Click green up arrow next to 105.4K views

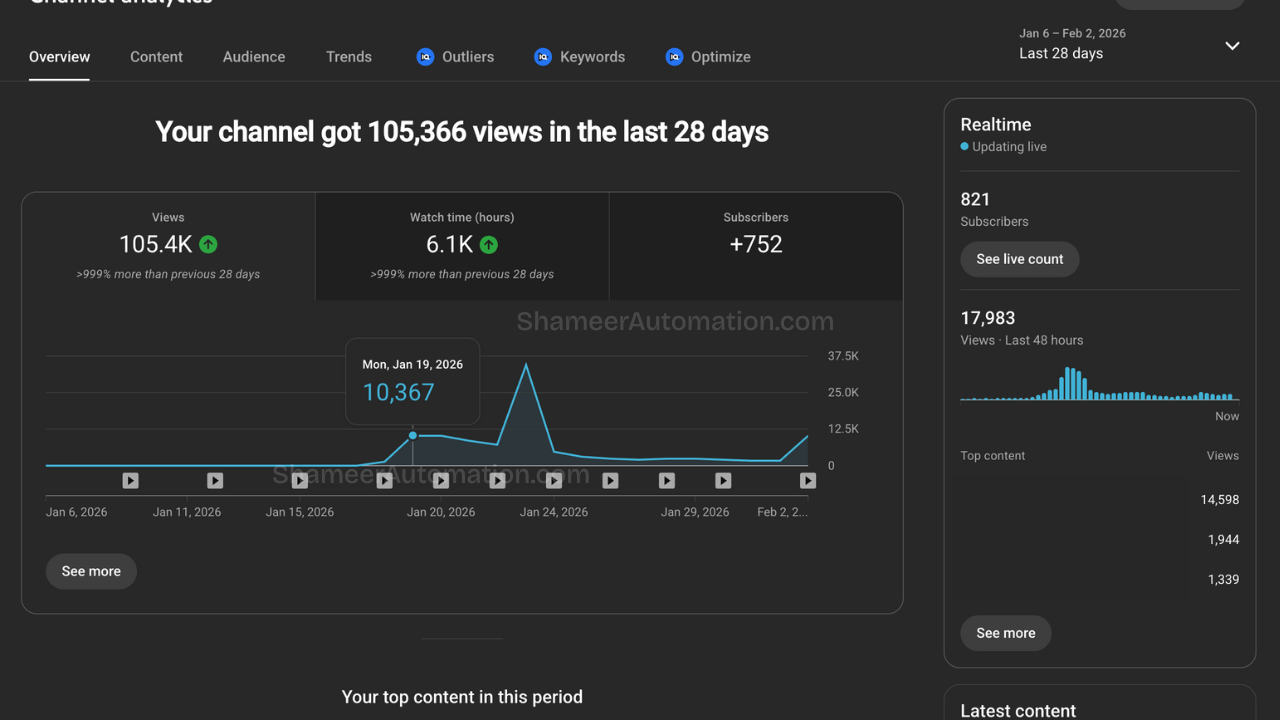(x=208, y=244)
